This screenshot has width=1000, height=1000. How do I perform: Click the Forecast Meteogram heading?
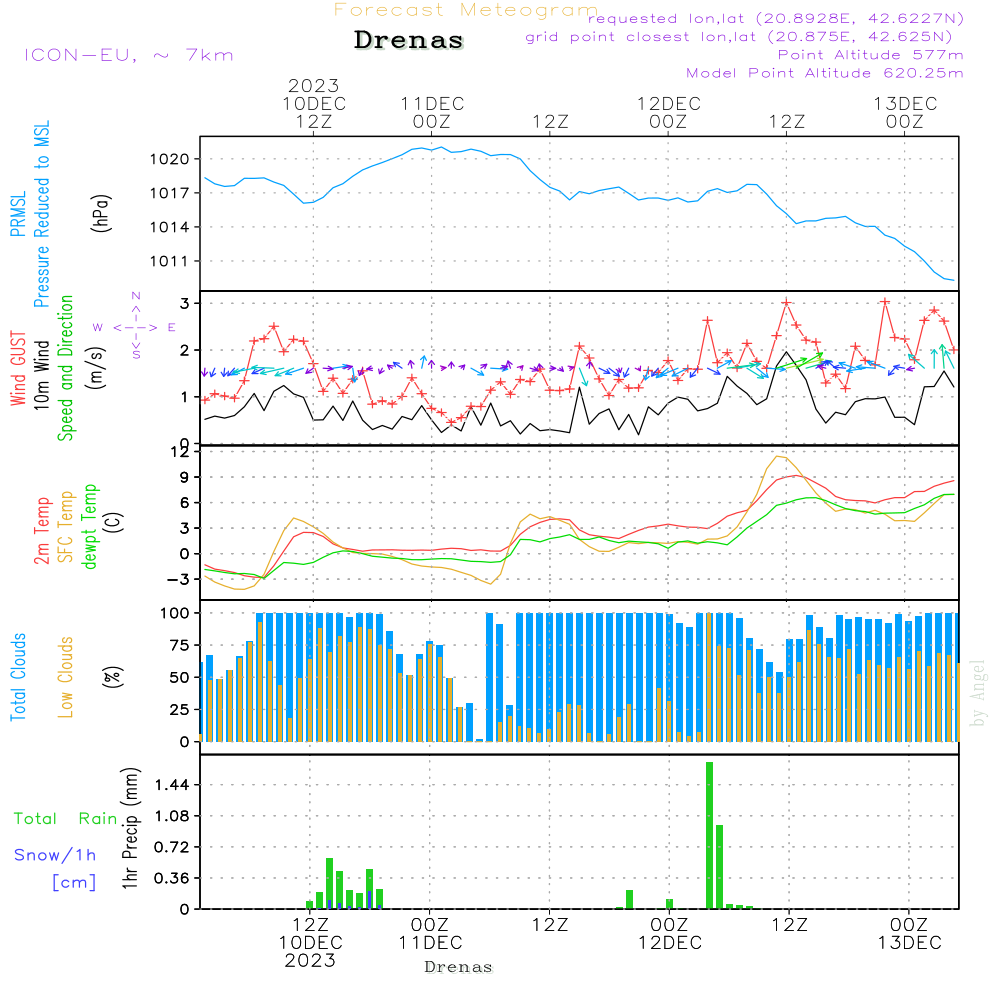pyautogui.click(x=466, y=10)
